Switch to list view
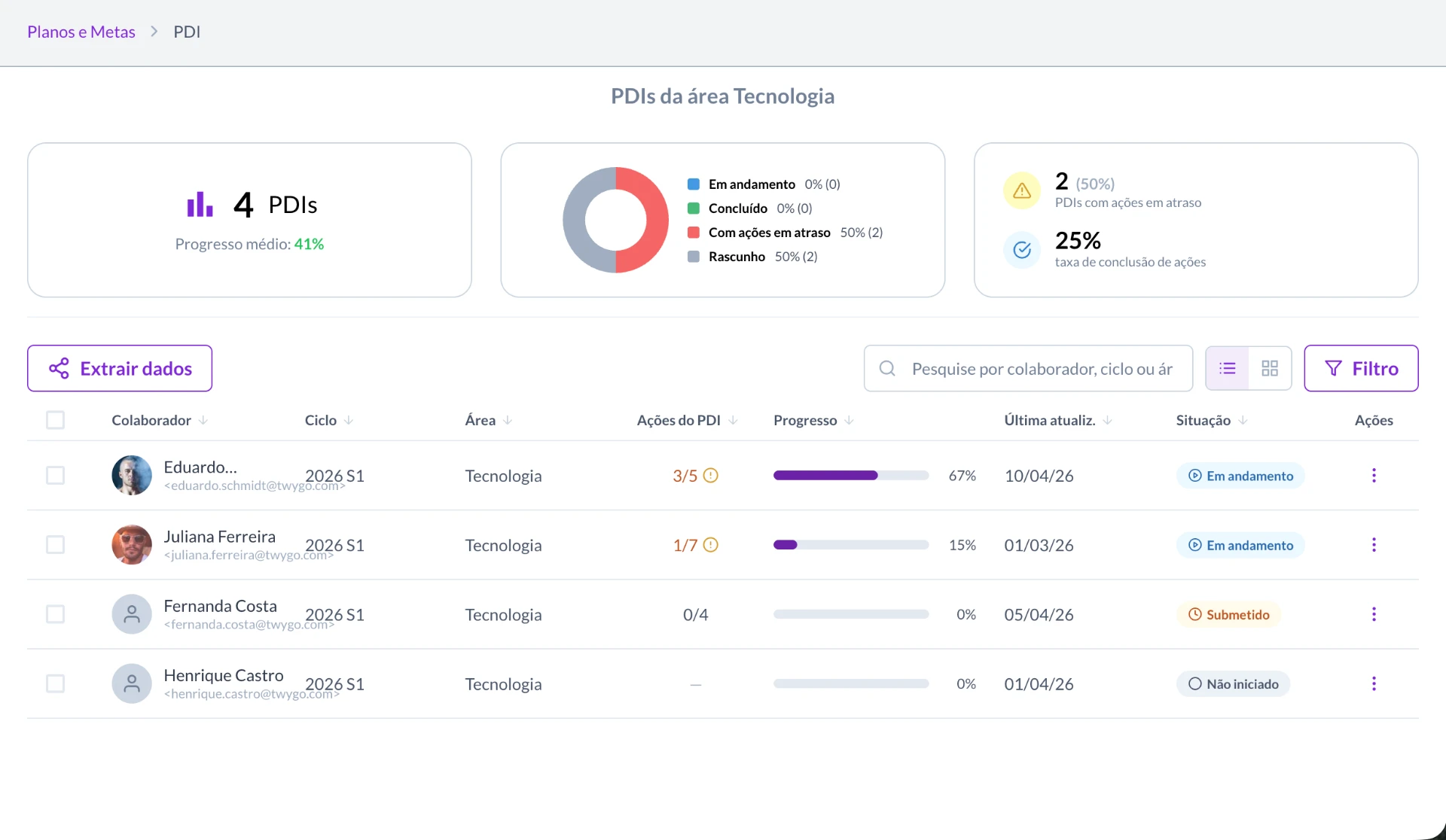1446x840 pixels. pos(1228,368)
